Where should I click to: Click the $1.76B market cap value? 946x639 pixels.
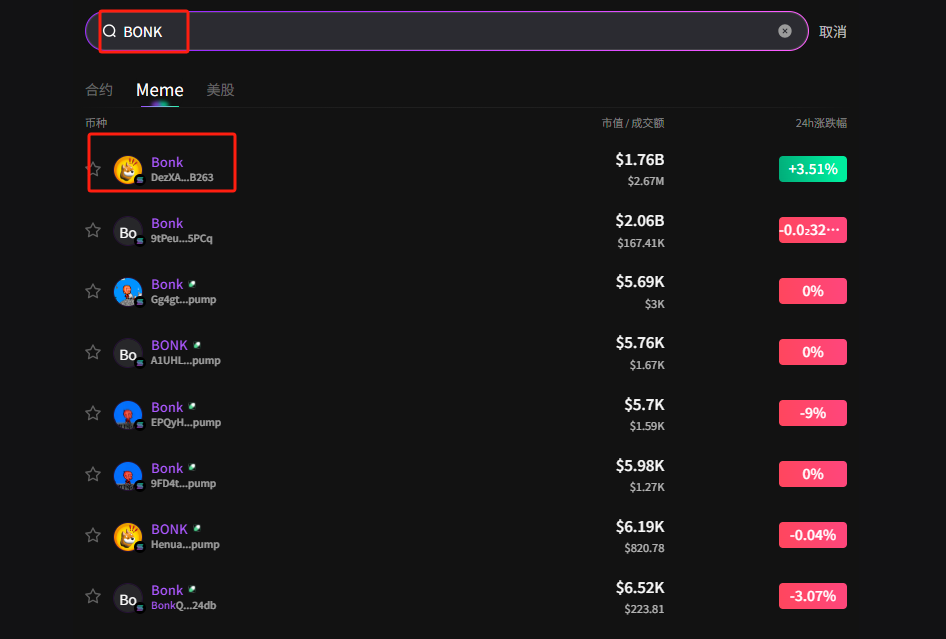(640, 160)
